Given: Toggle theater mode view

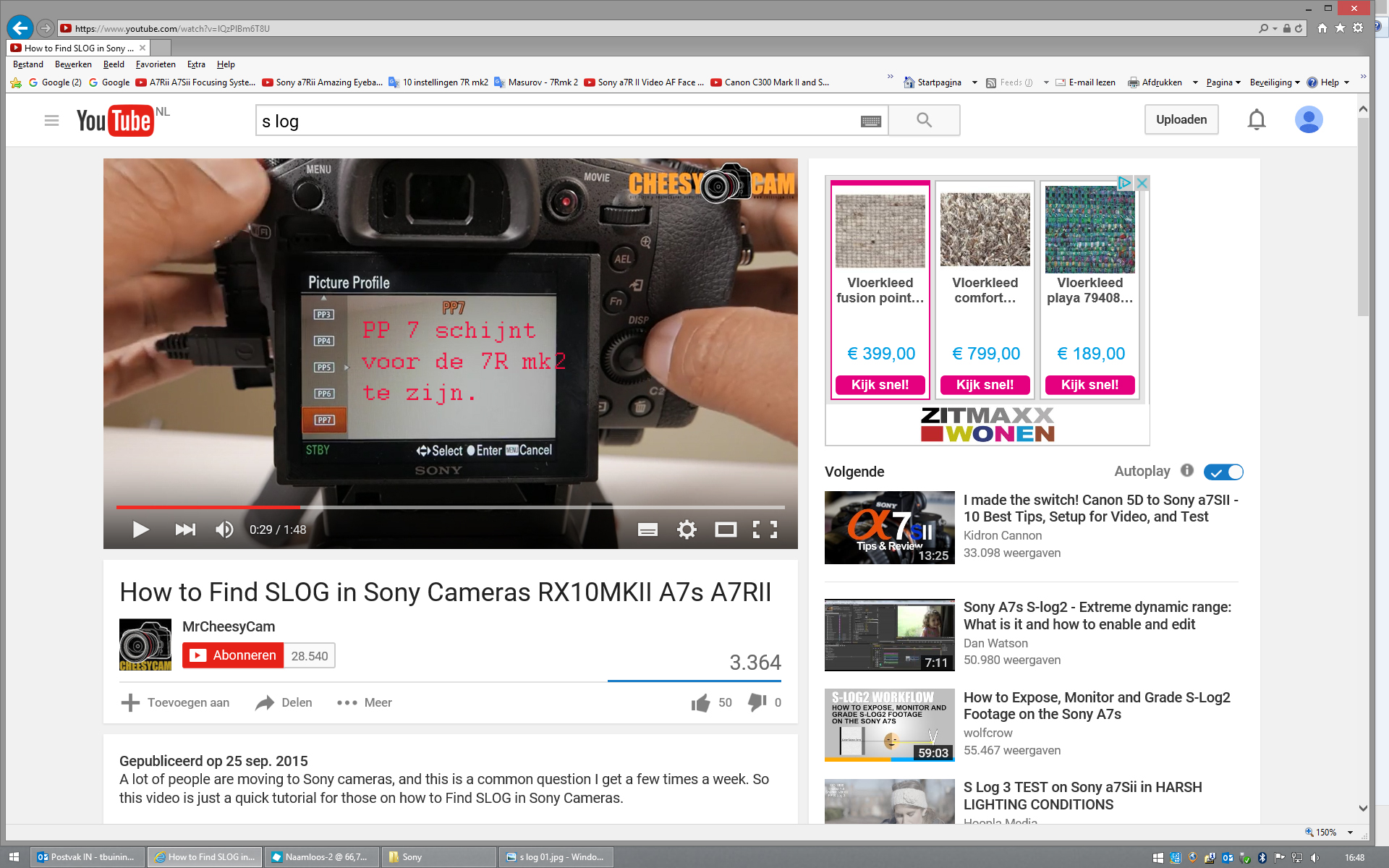Looking at the screenshot, I should pyautogui.click(x=726, y=529).
